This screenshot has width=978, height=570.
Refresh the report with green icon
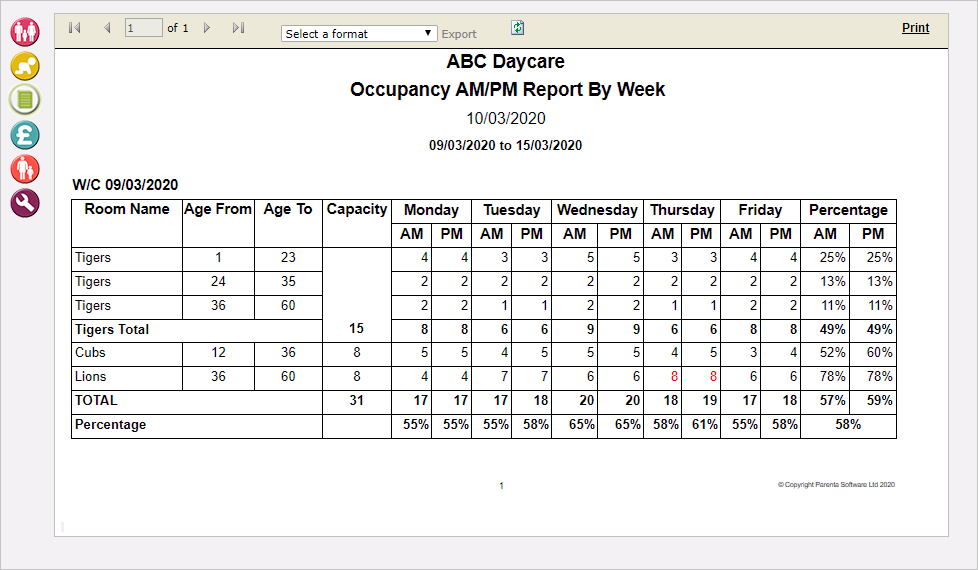tap(518, 27)
